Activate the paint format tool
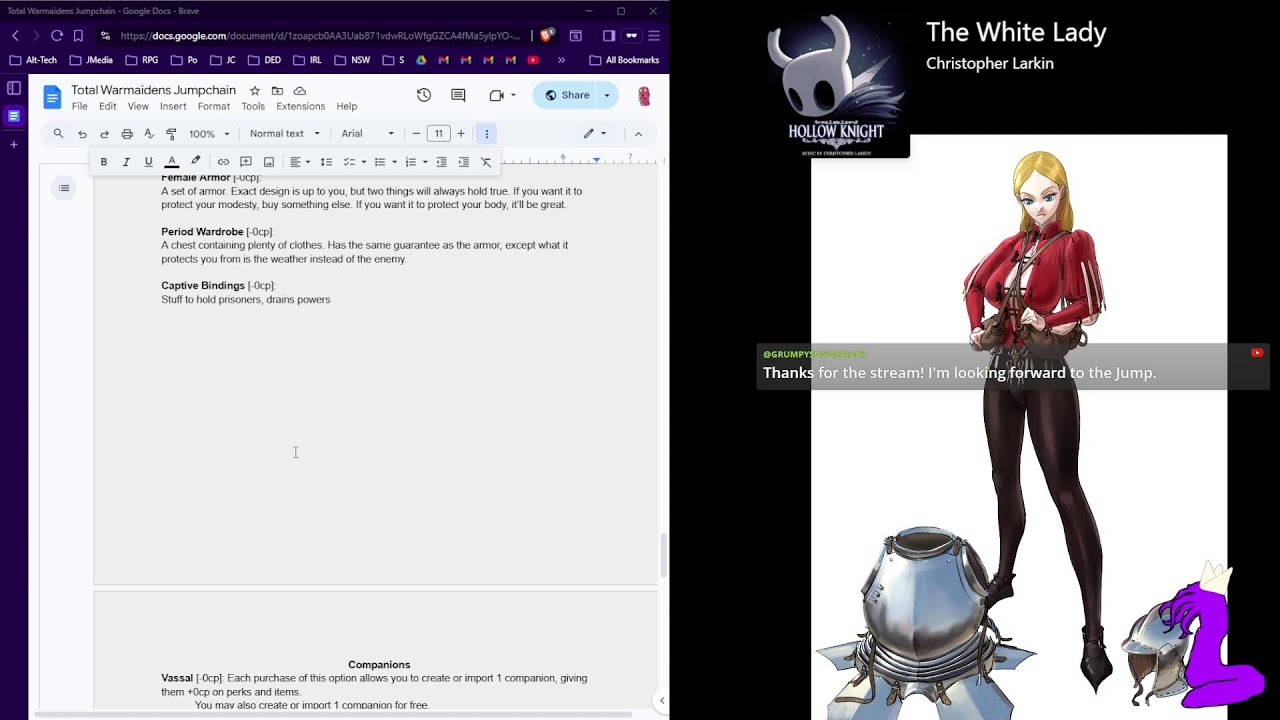This screenshot has height=720, width=1280. pyautogui.click(x=171, y=134)
